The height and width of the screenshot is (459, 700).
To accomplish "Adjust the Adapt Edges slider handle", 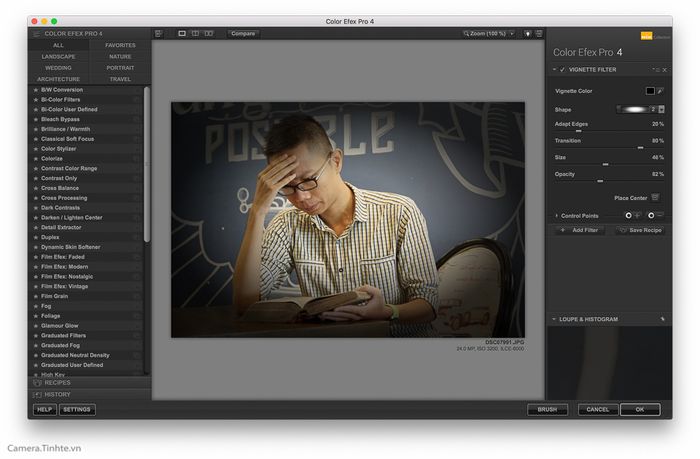I will (x=579, y=131).
